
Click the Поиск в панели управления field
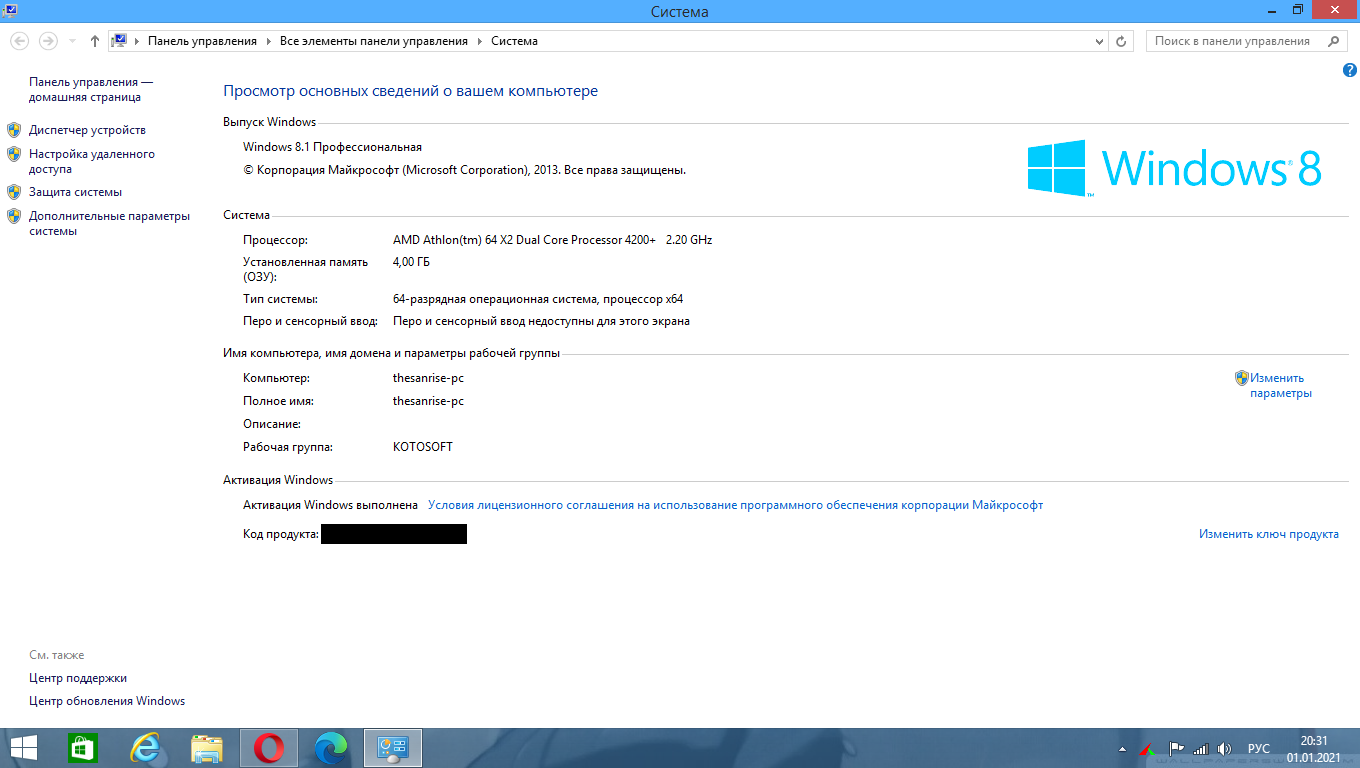[x=1235, y=41]
